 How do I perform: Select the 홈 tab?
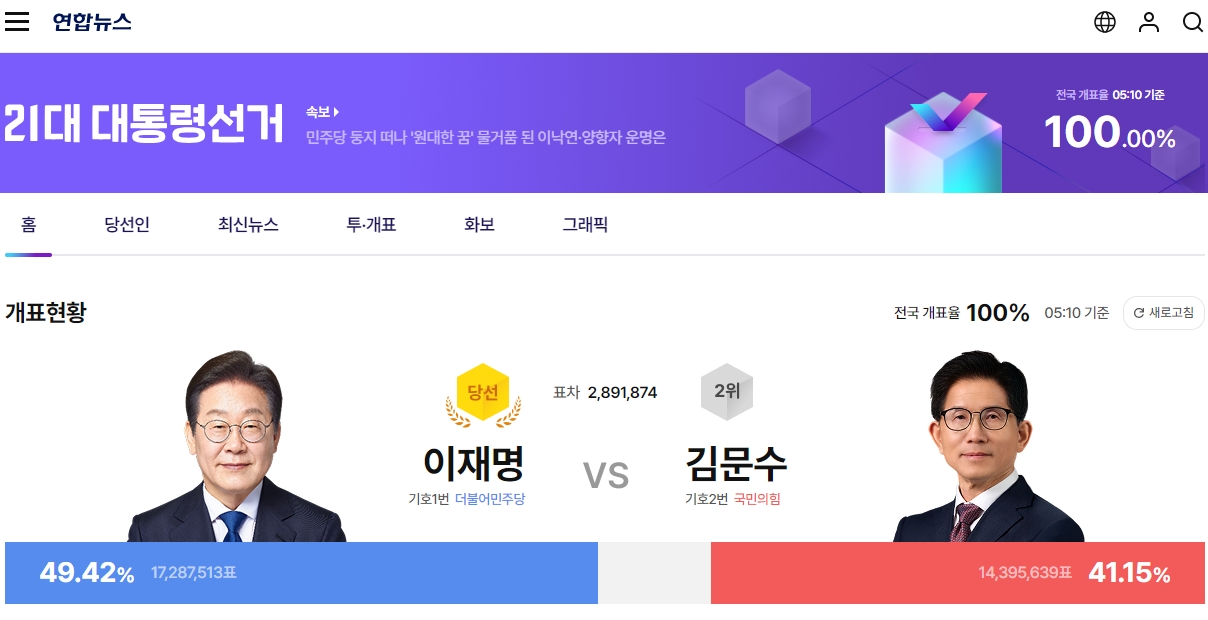coord(29,225)
